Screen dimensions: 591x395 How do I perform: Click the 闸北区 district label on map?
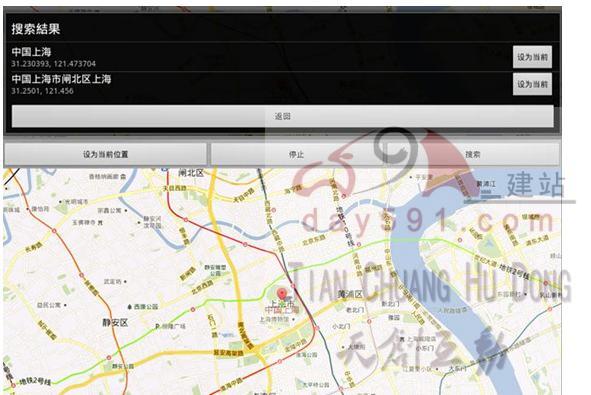click(x=191, y=173)
